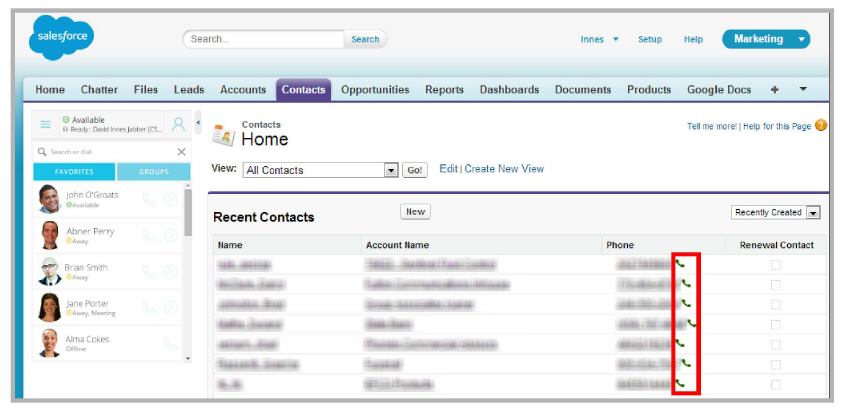Viewport: 844px width, 409px height.
Task: Open the Recently Created dropdown
Action: 775,213
